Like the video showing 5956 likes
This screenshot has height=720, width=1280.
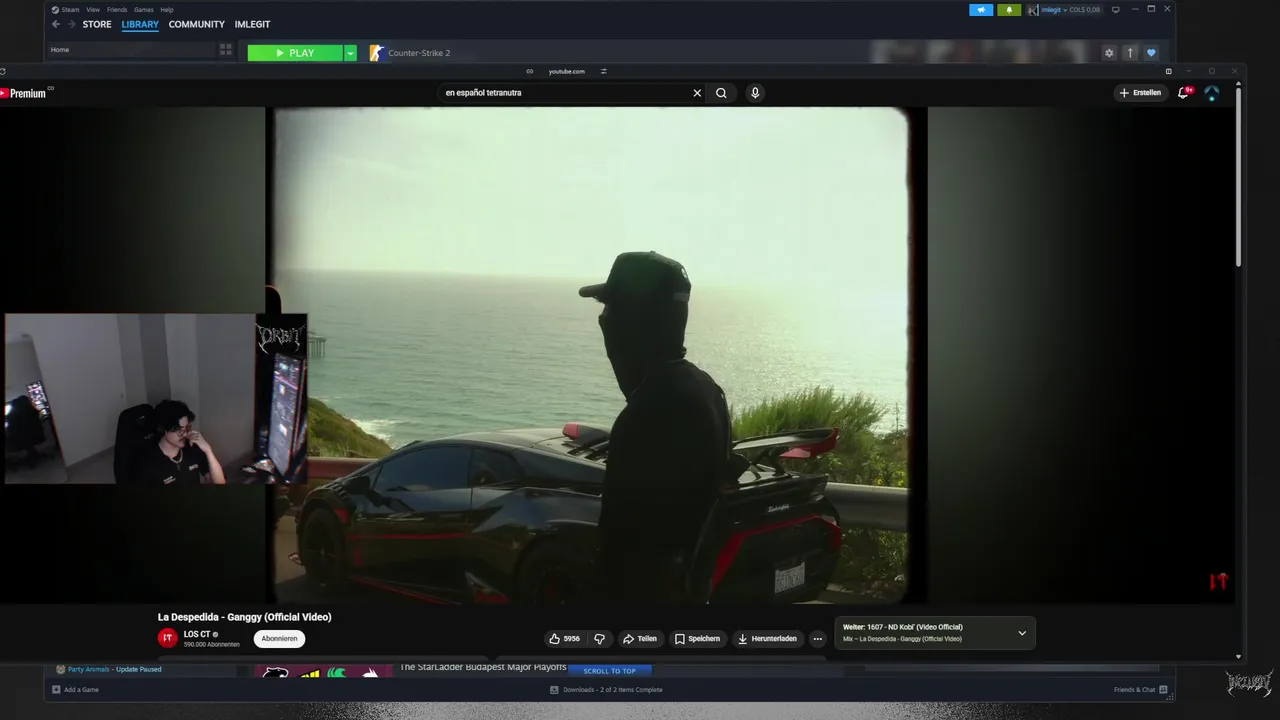coord(565,639)
